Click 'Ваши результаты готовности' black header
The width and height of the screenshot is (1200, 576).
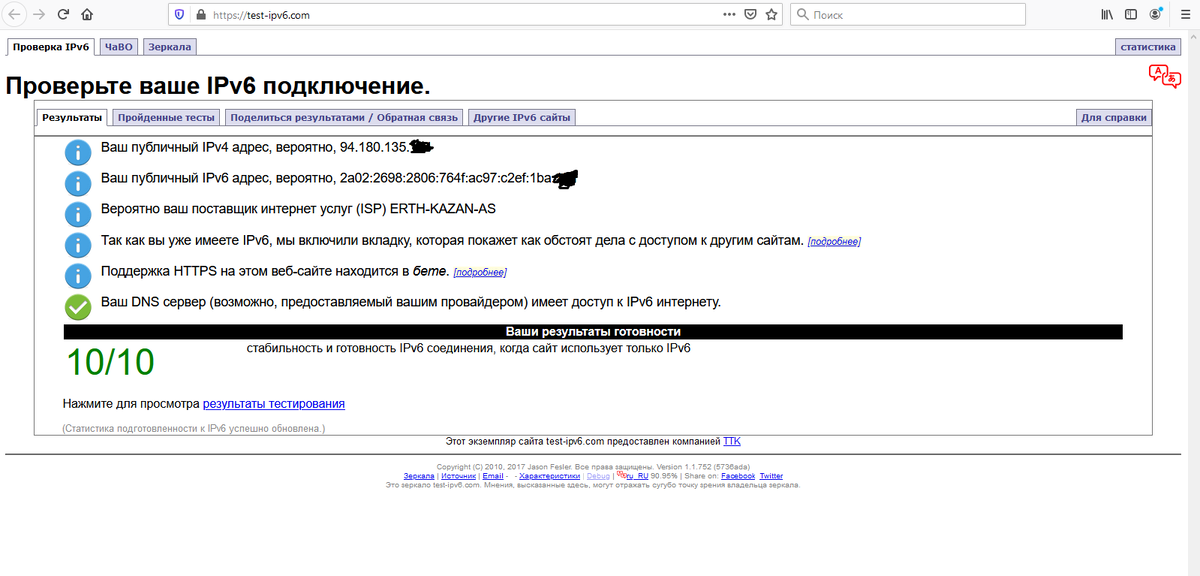point(593,332)
